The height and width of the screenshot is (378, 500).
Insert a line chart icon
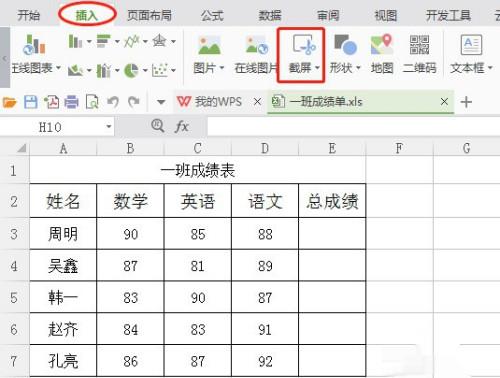coord(131,41)
